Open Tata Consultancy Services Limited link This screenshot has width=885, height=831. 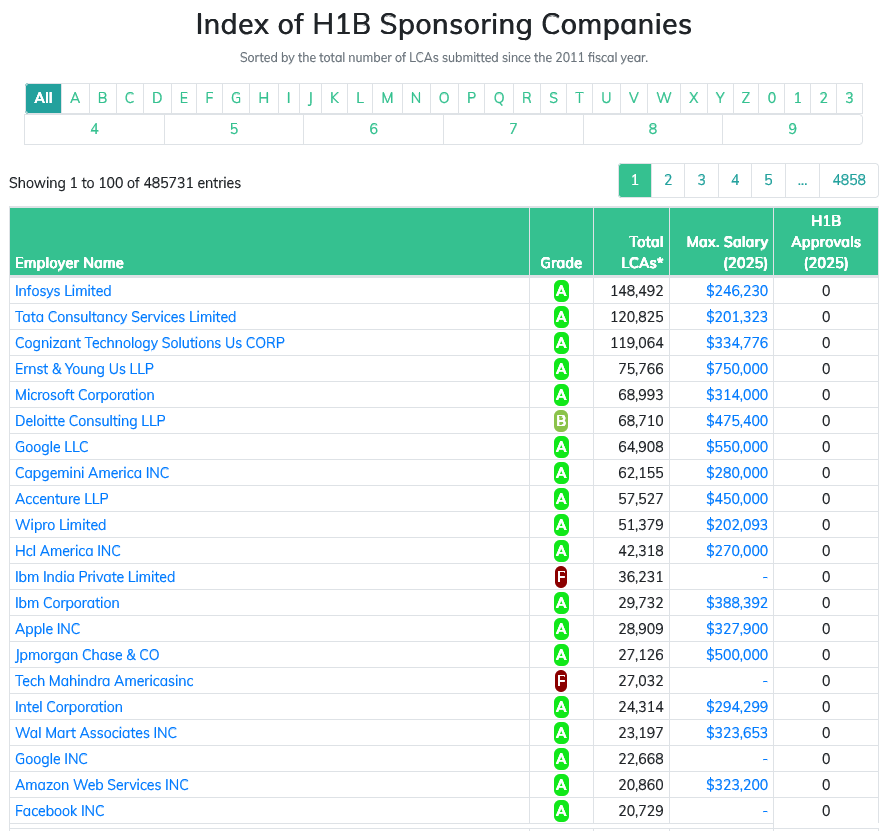(125, 317)
